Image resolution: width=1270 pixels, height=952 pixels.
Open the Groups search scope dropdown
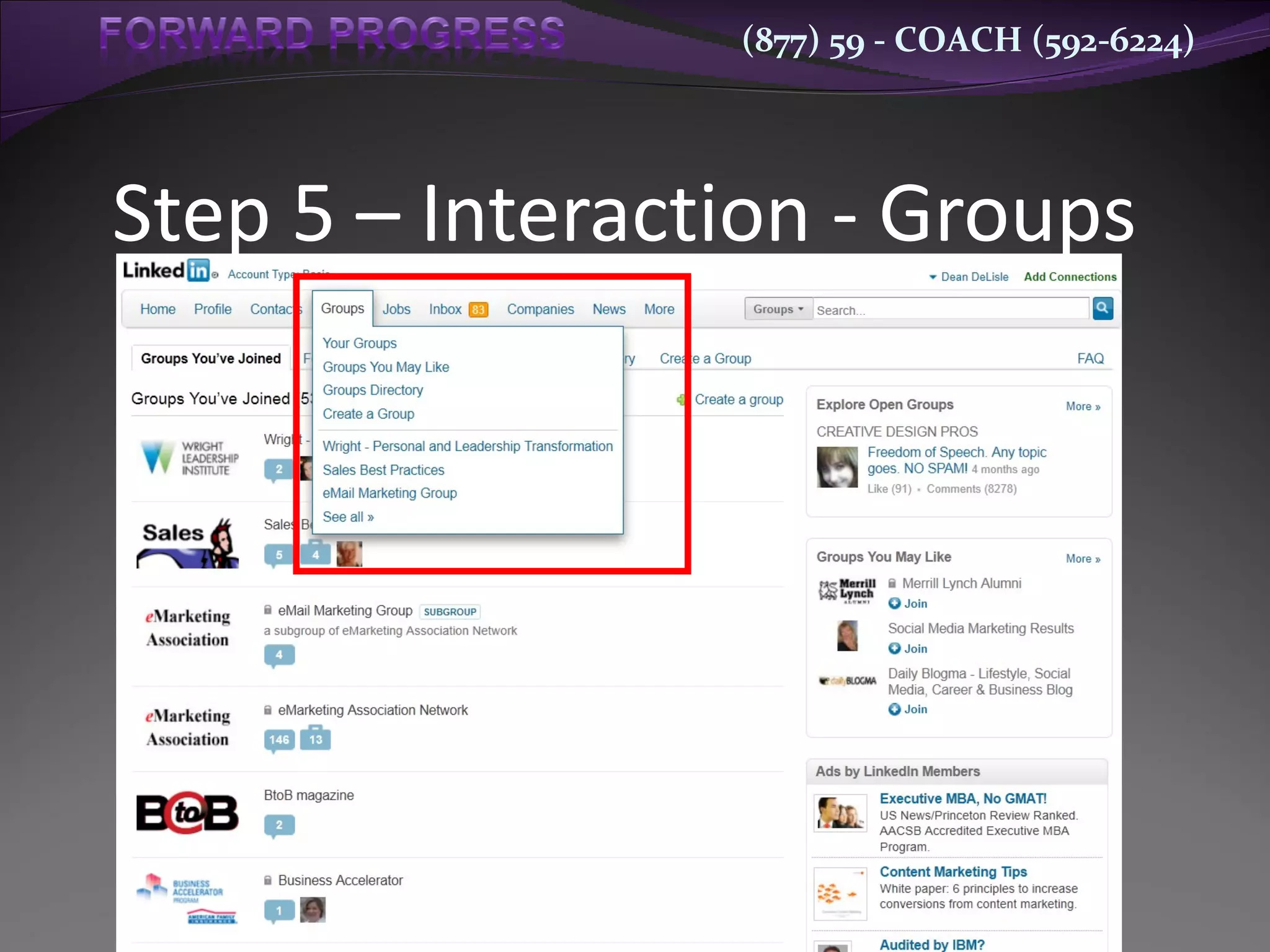pyautogui.click(x=778, y=309)
